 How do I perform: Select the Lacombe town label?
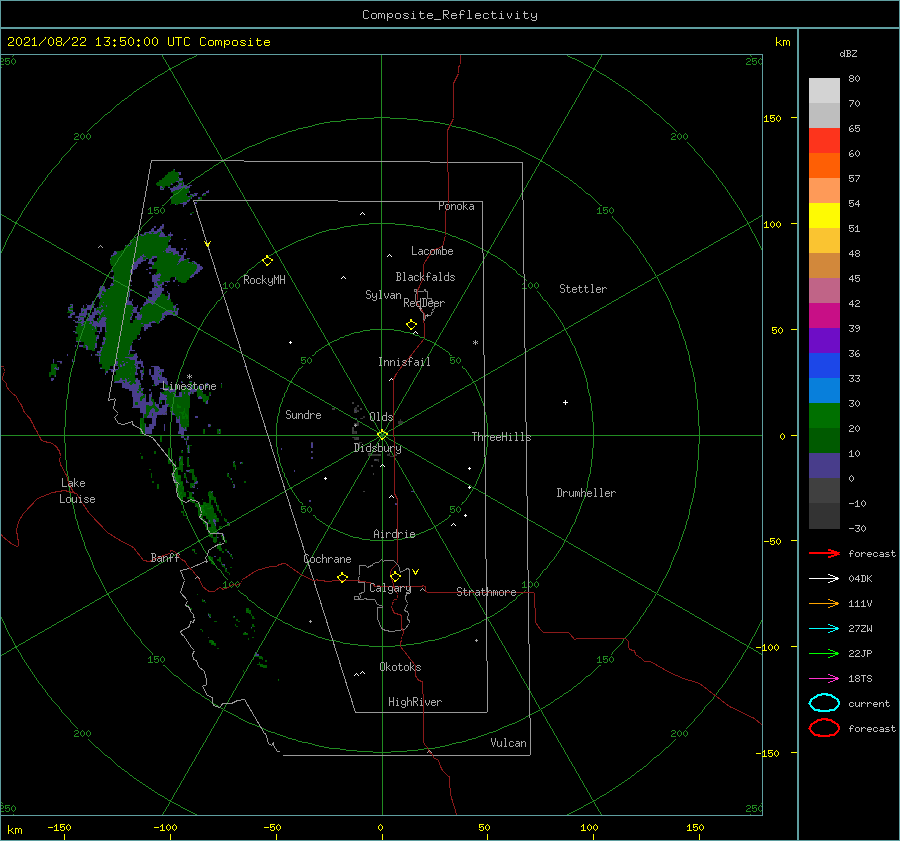click(432, 251)
